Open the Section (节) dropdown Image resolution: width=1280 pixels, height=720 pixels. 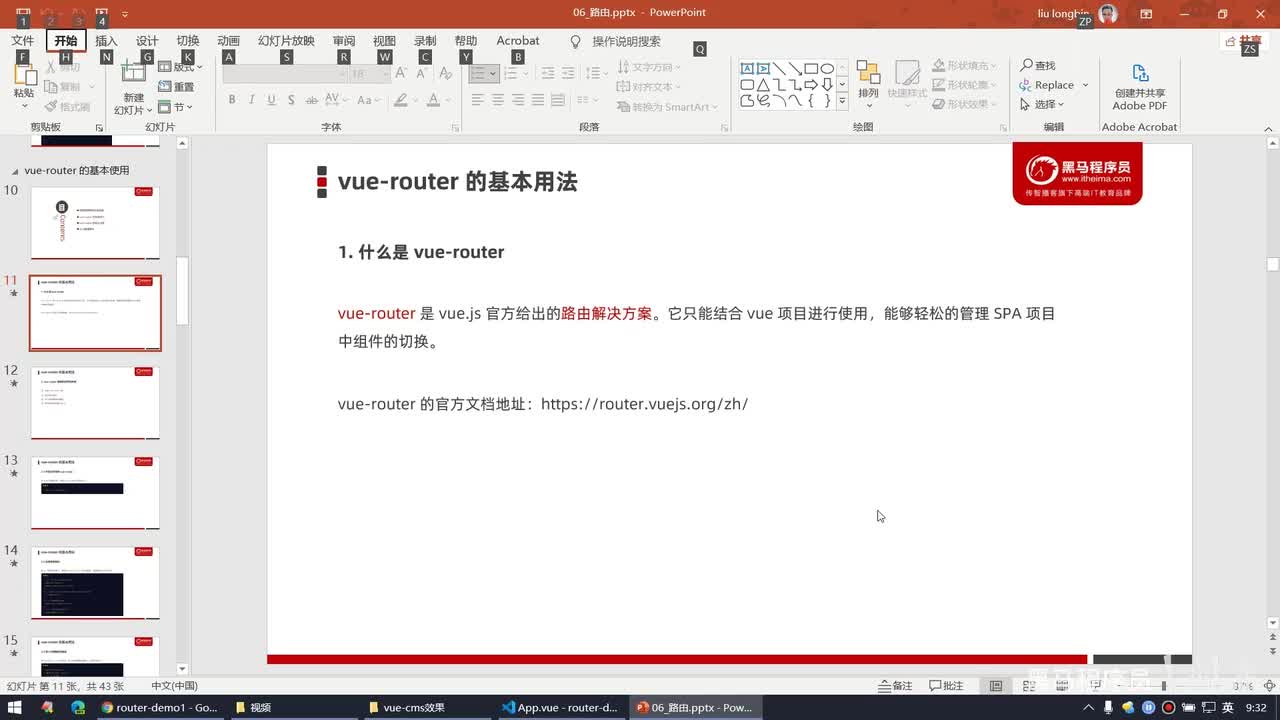coord(177,107)
